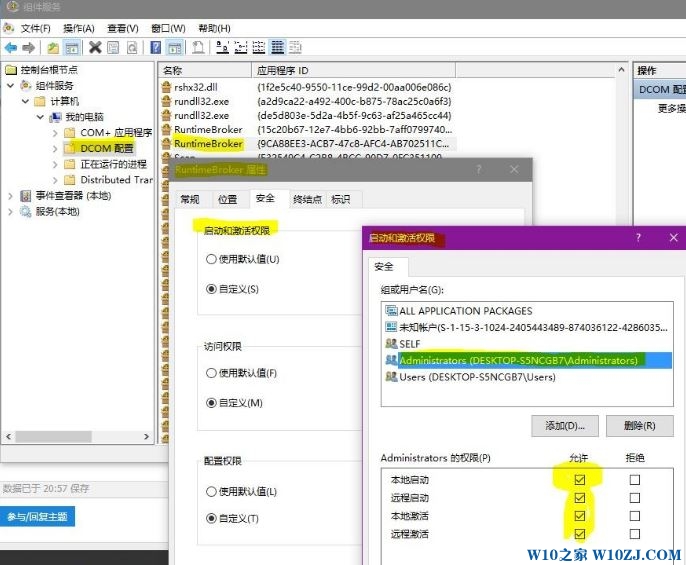Viewport: 686px width, 565px height.
Task: Click the blue question mark Help icon
Action: click(x=155, y=47)
